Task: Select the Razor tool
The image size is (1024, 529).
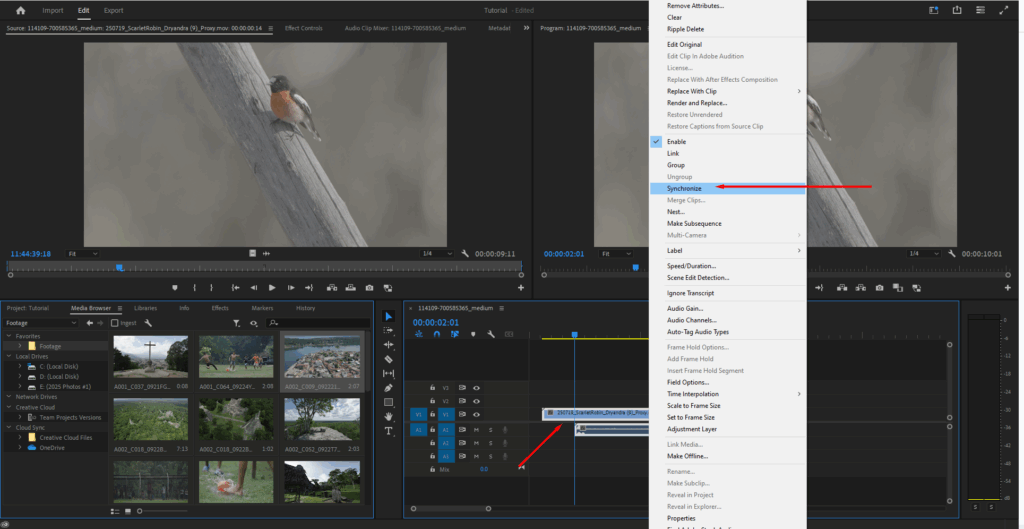Action: coord(389,359)
